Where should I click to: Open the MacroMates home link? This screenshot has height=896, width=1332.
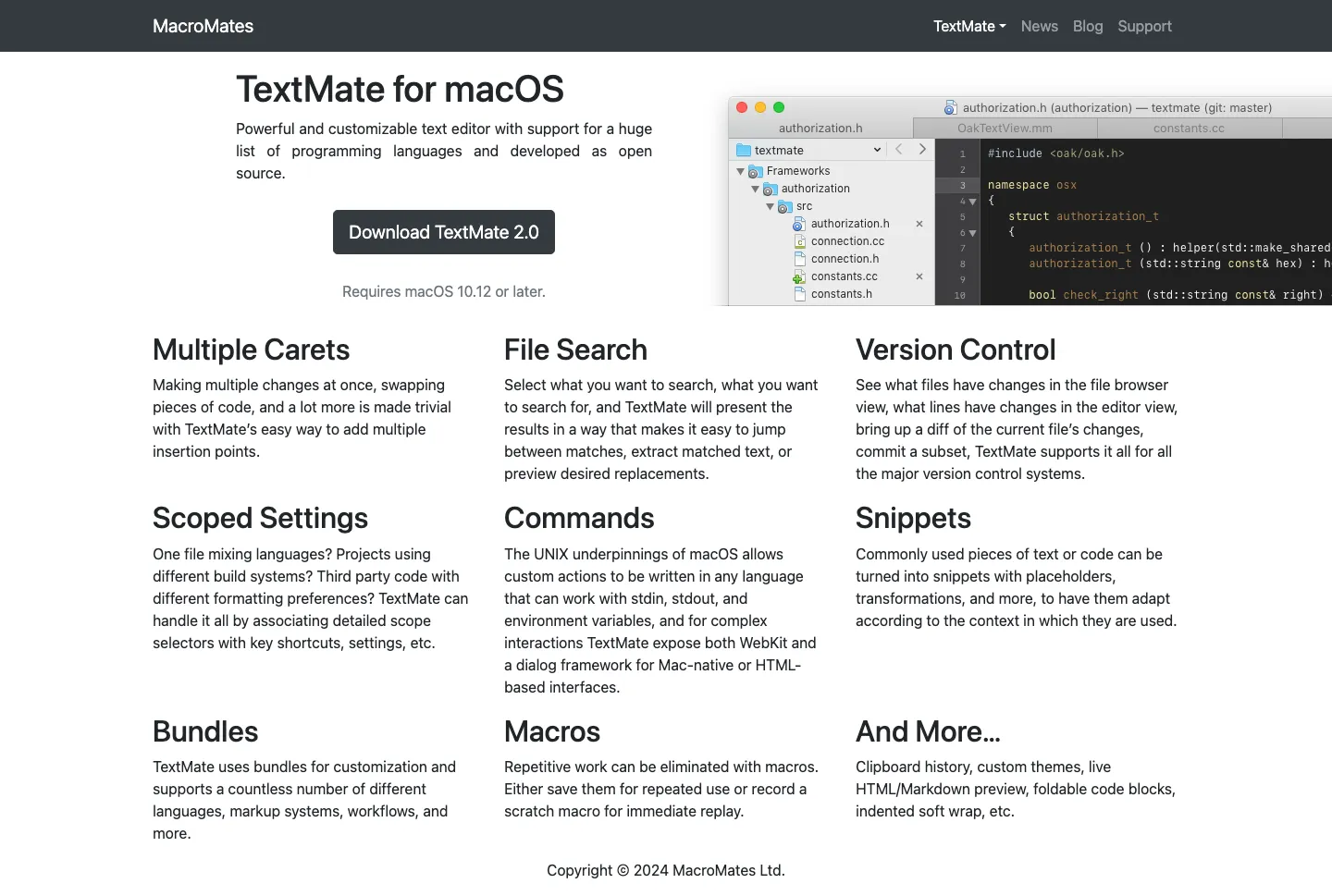[203, 26]
